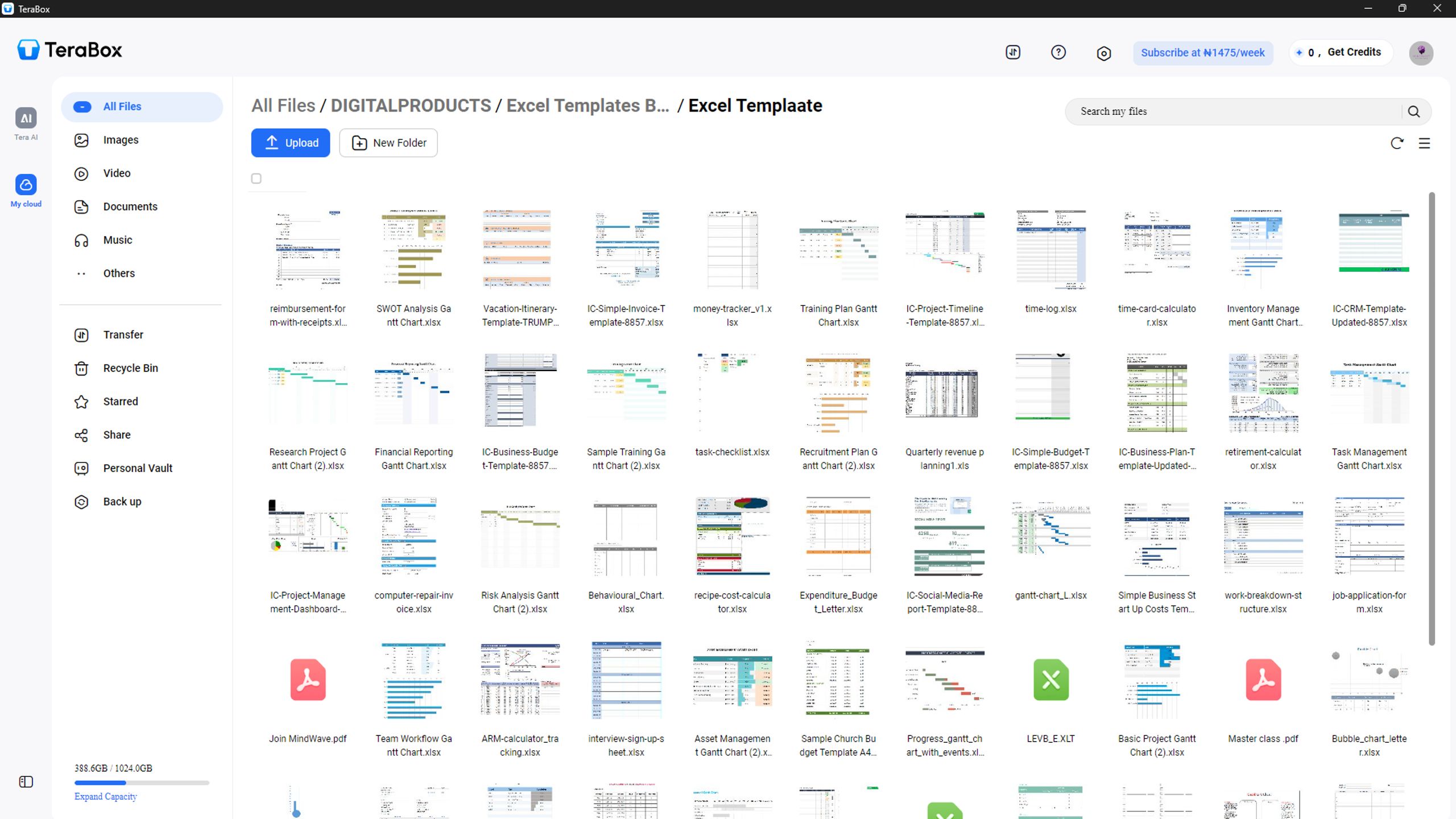The height and width of the screenshot is (819, 1456).
Task: Click the transfer list icon in header
Action: 1013,52
